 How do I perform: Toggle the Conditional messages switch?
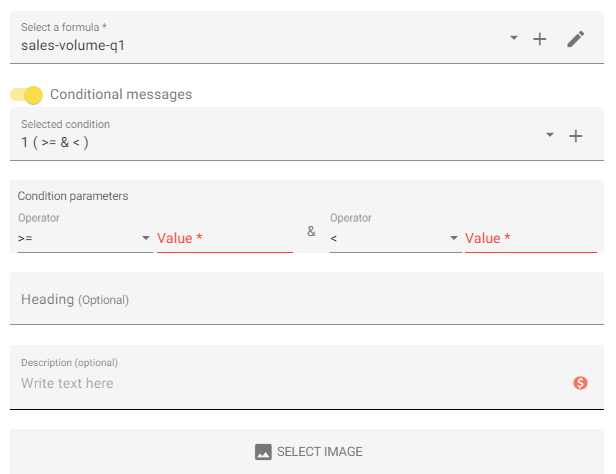click(26, 95)
